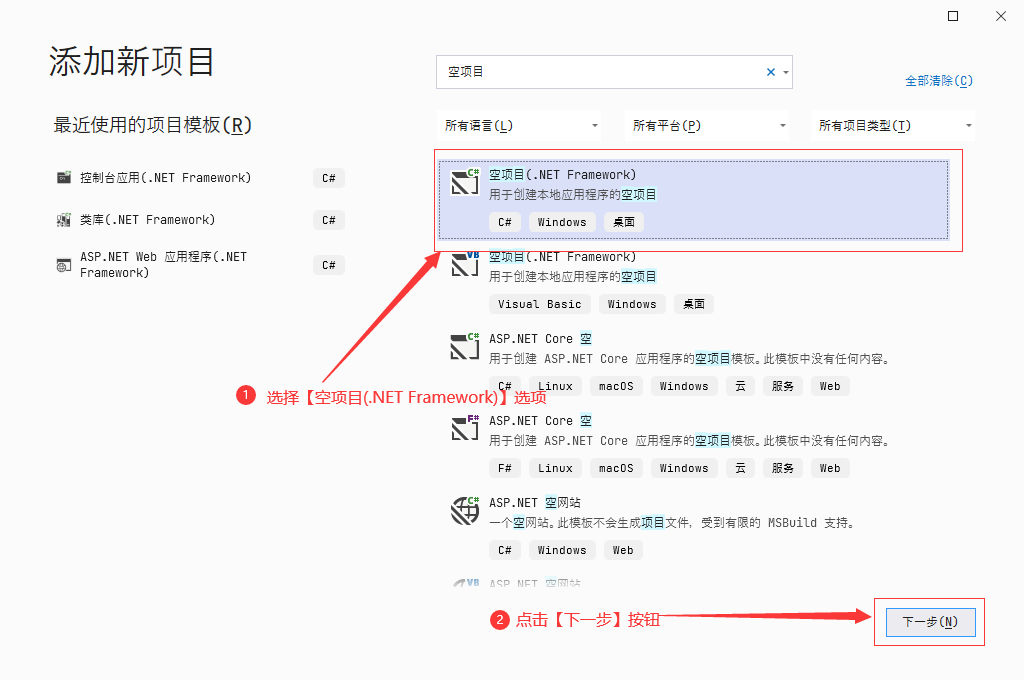Click Windows tag in Visual Basic empty project row

pyautogui.click(x=632, y=304)
